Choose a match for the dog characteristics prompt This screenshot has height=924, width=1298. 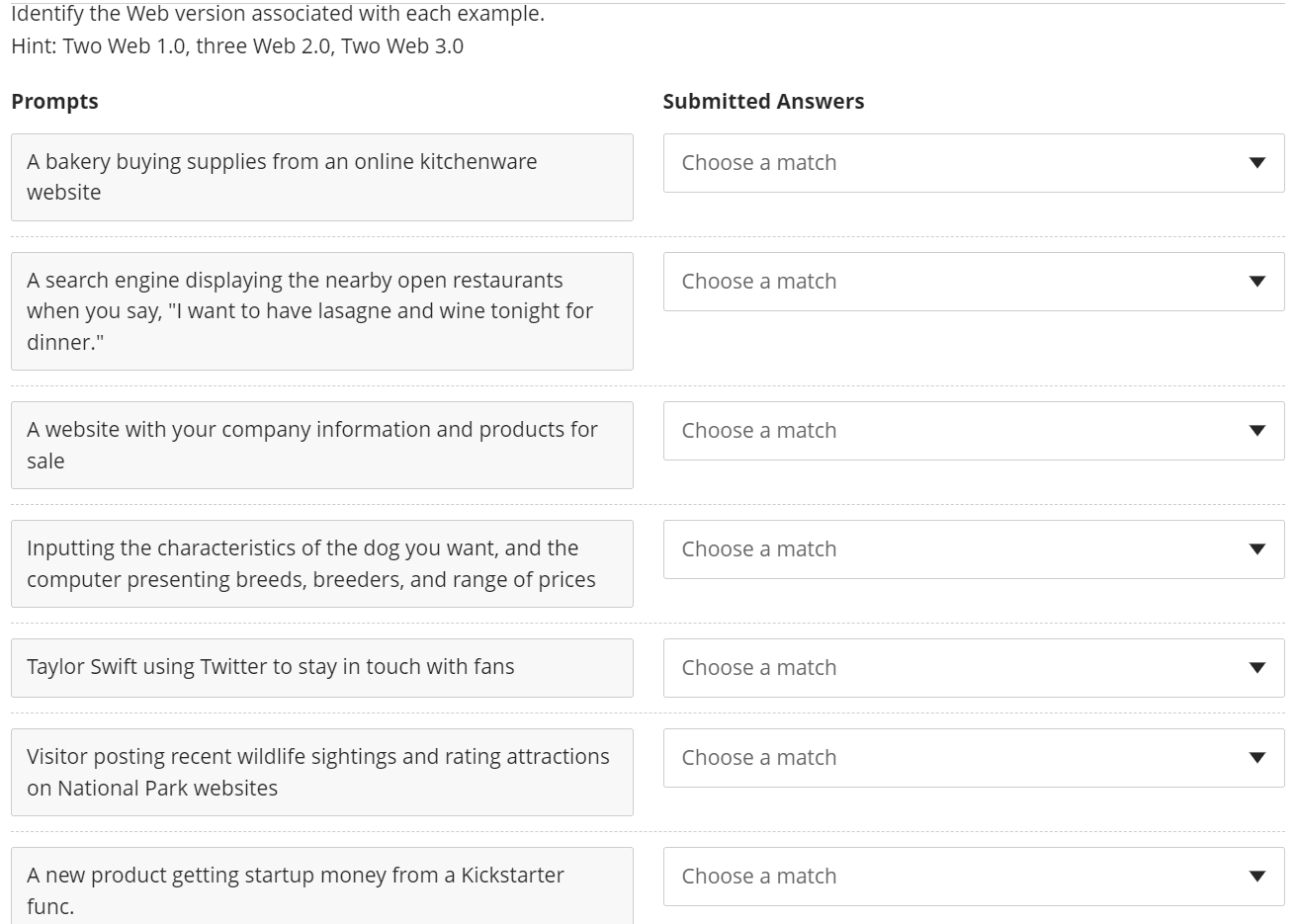973,549
